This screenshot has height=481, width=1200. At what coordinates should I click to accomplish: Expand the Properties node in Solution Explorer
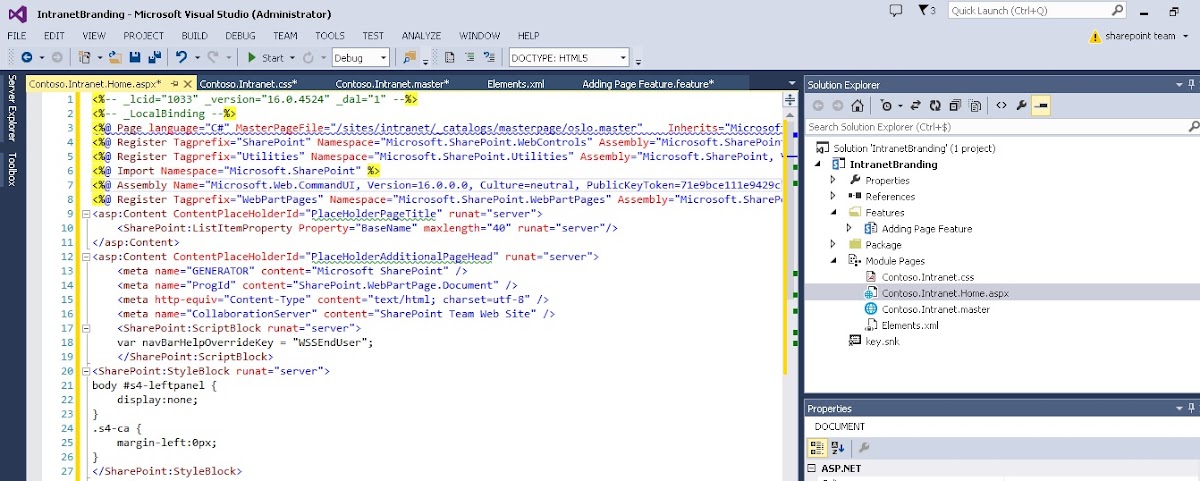[x=833, y=180]
